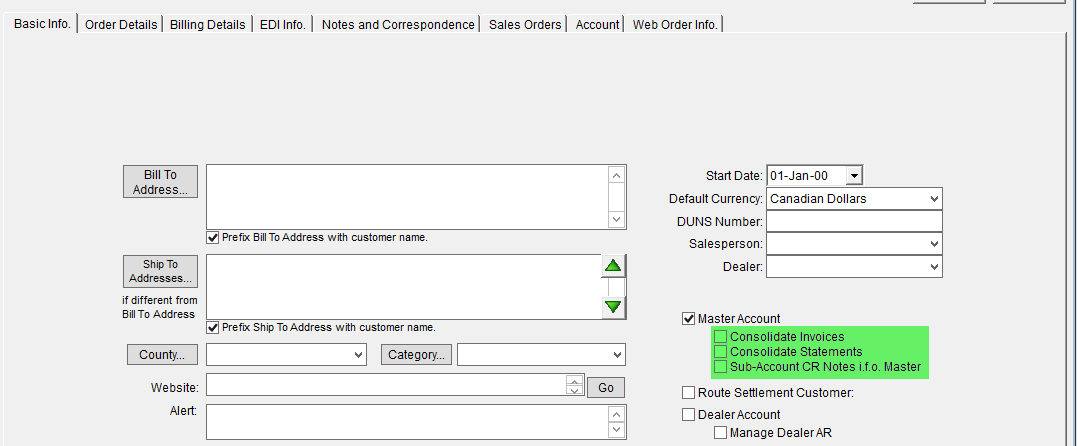The height and width of the screenshot is (446, 1078).
Task: Open the County button
Action: pyautogui.click(x=162, y=355)
